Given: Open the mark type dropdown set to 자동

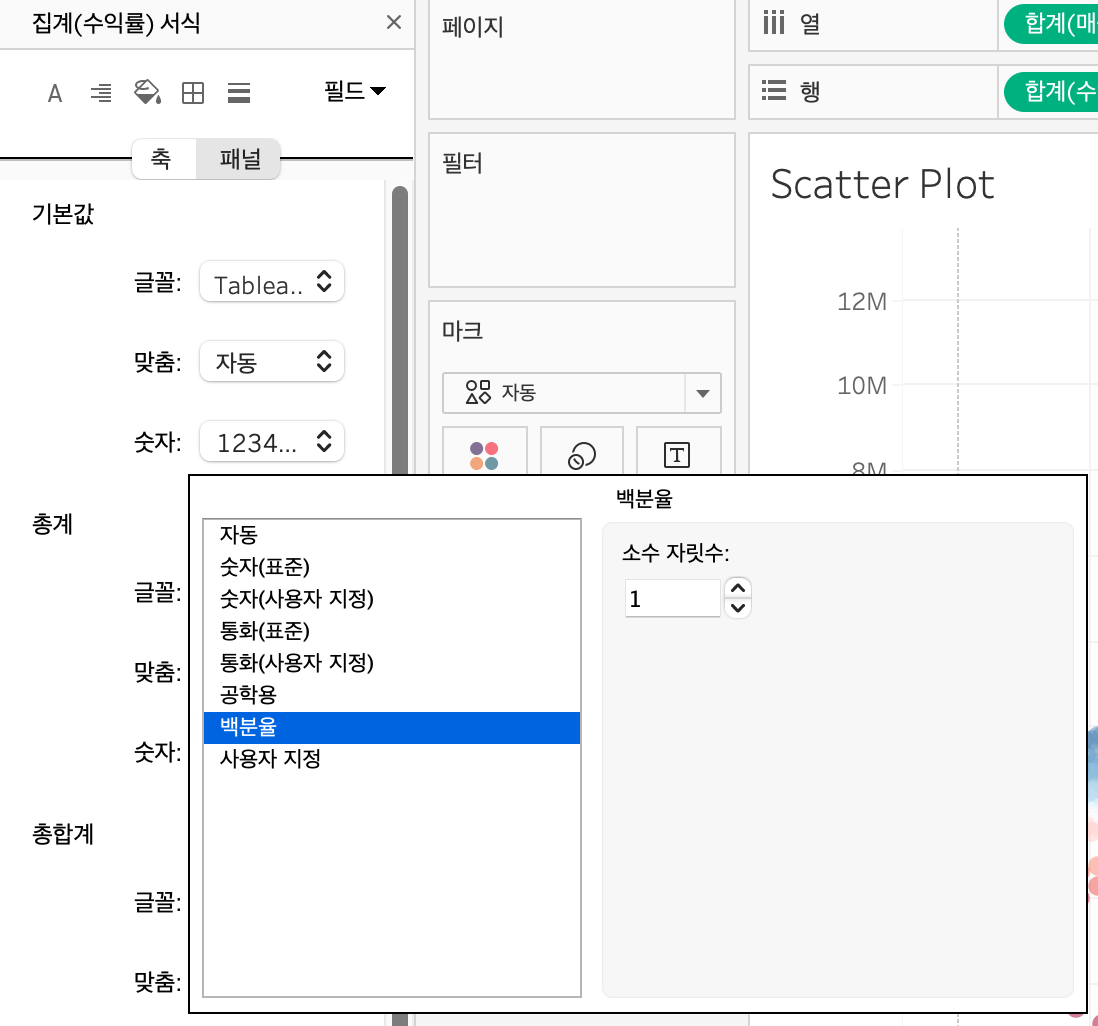Looking at the screenshot, I should (x=581, y=393).
